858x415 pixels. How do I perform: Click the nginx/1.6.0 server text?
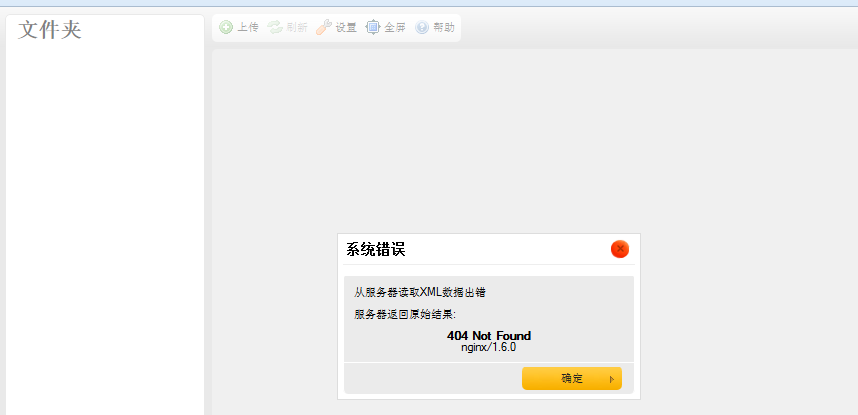(489, 347)
